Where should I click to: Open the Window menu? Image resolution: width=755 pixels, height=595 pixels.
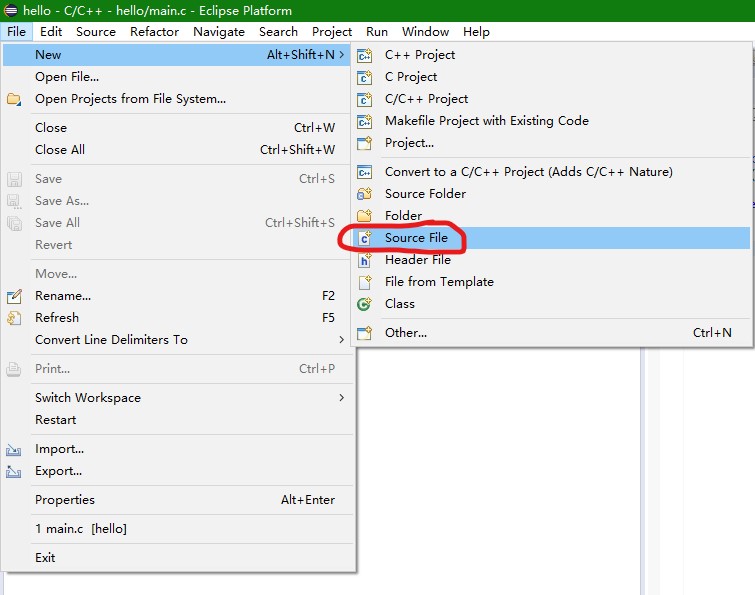[x=425, y=32]
